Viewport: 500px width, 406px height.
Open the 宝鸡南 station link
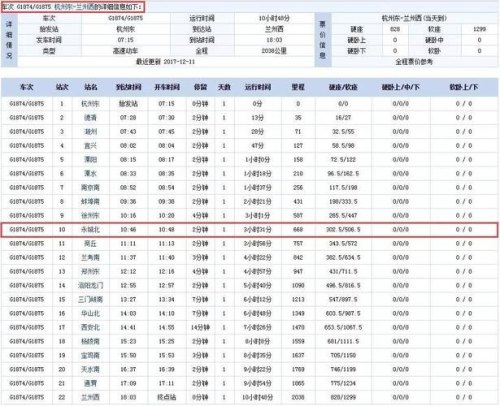click(x=90, y=356)
